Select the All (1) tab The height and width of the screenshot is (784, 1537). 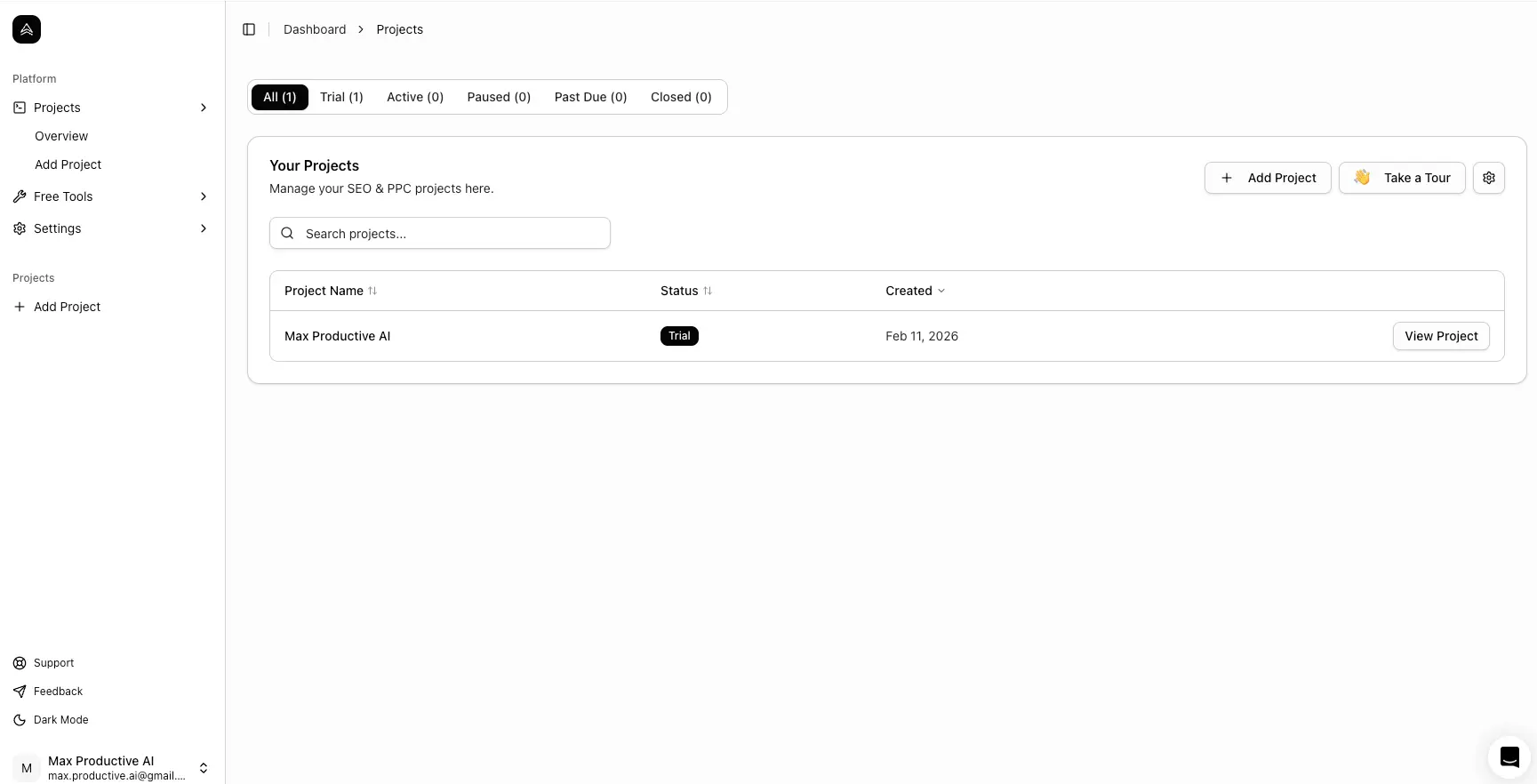[x=280, y=97]
